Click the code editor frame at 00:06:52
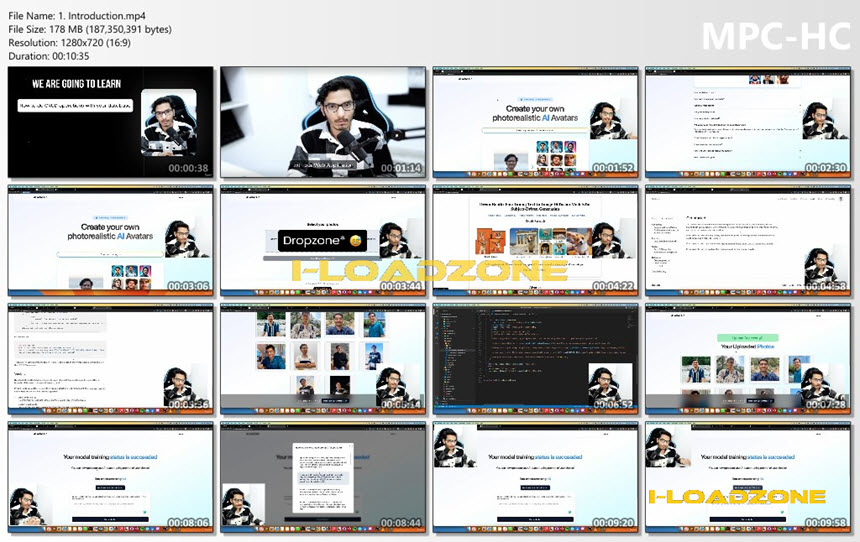The image size is (860, 542). (x=535, y=359)
